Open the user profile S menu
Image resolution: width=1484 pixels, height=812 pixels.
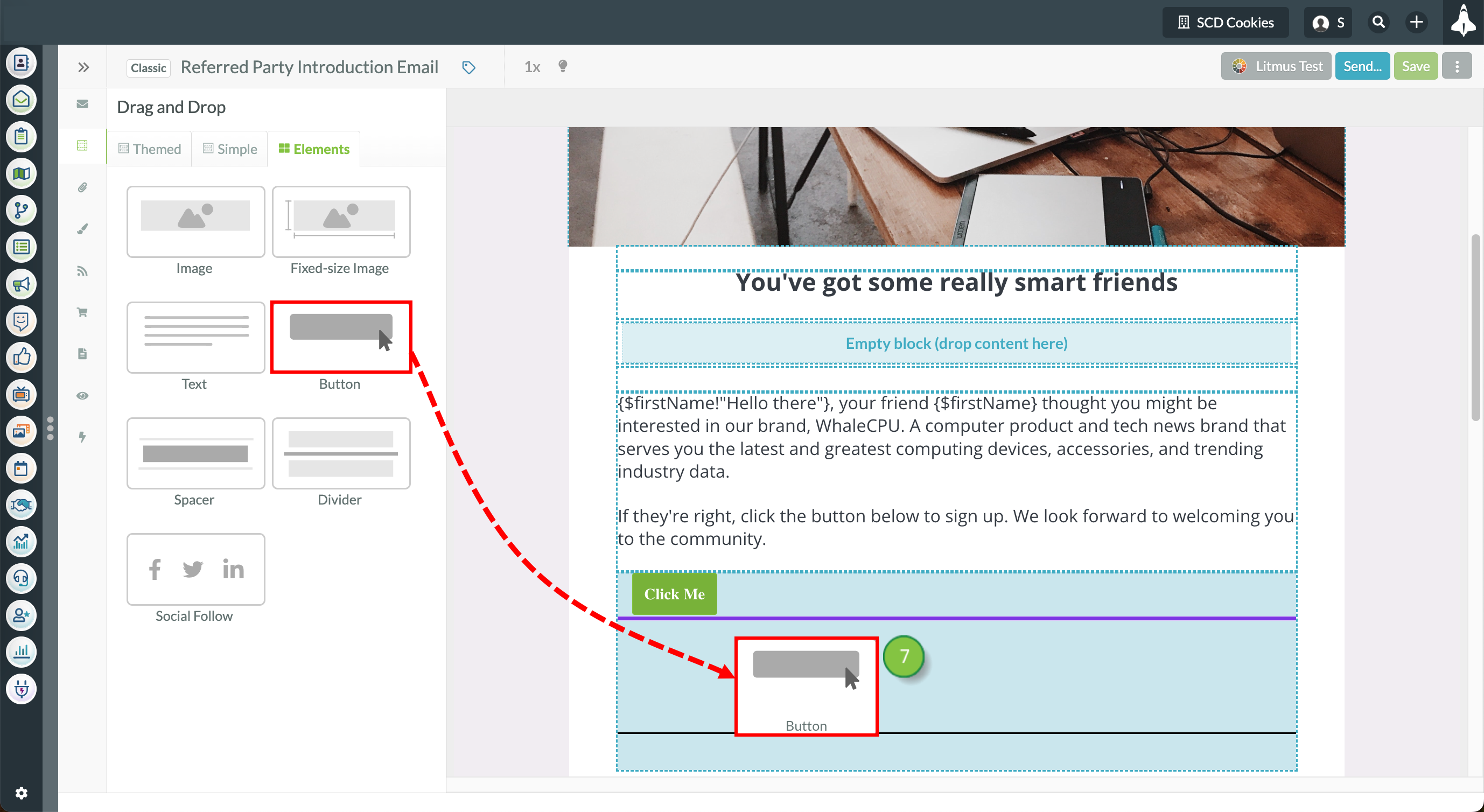pos(1328,23)
